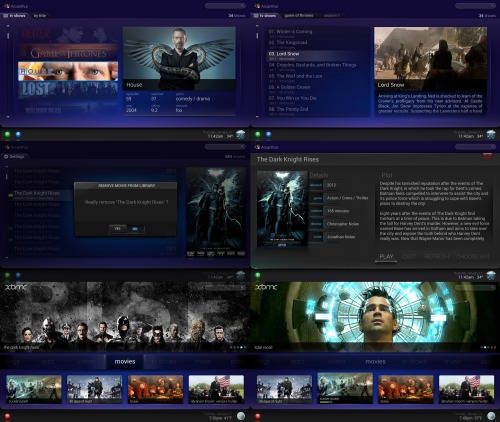Image resolution: width=500 pixels, height=422 pixels.
Task: Select 'game of thrones' breadcrumb tab
Action: point(299,16)
